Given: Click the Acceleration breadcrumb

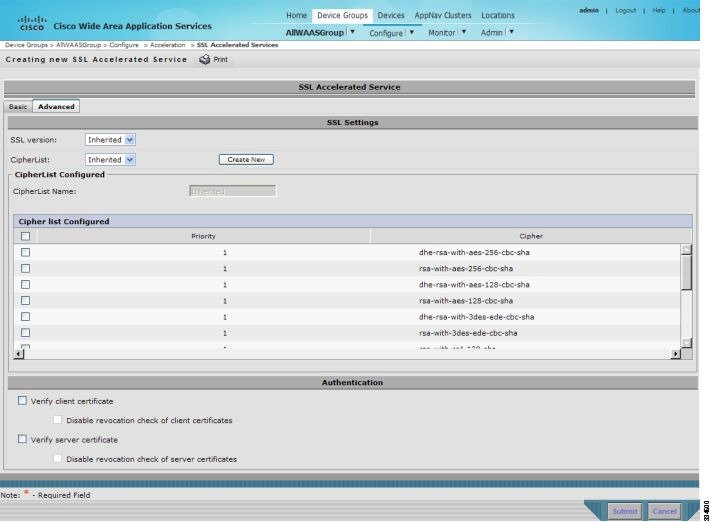Looking at the screenshot, I should [168, 45].
